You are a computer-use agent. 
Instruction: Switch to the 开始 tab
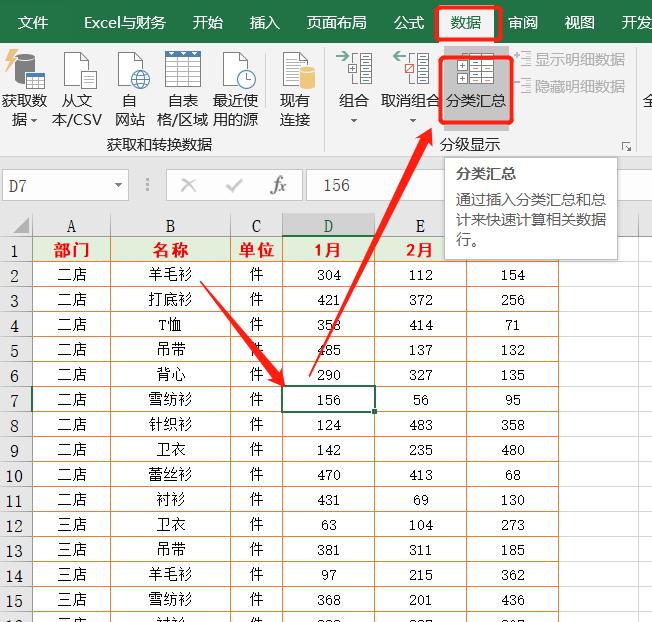point(207,22)
